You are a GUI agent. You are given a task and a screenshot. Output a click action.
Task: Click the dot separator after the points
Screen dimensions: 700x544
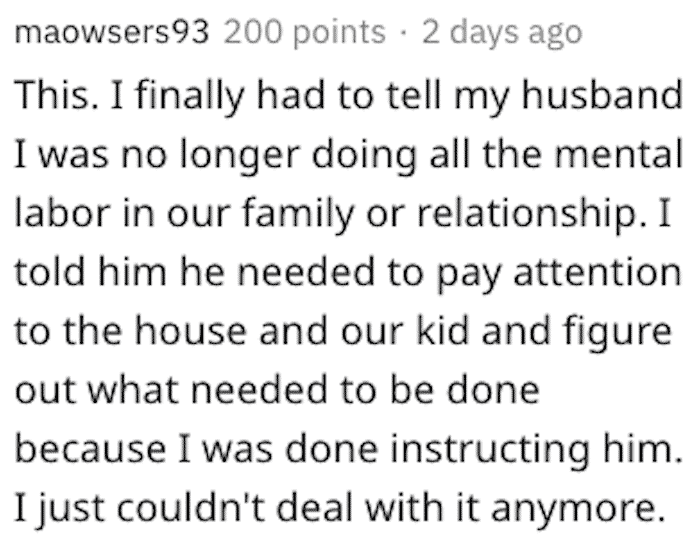point(404,33)
